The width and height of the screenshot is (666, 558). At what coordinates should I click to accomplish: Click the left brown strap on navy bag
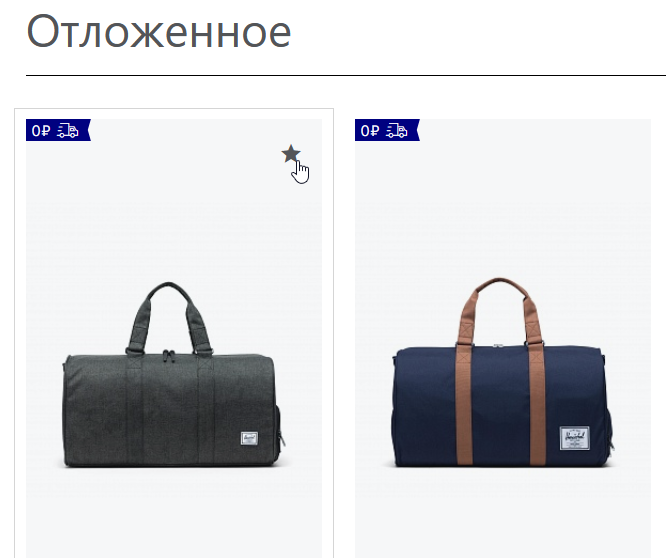tap(464, 403)
